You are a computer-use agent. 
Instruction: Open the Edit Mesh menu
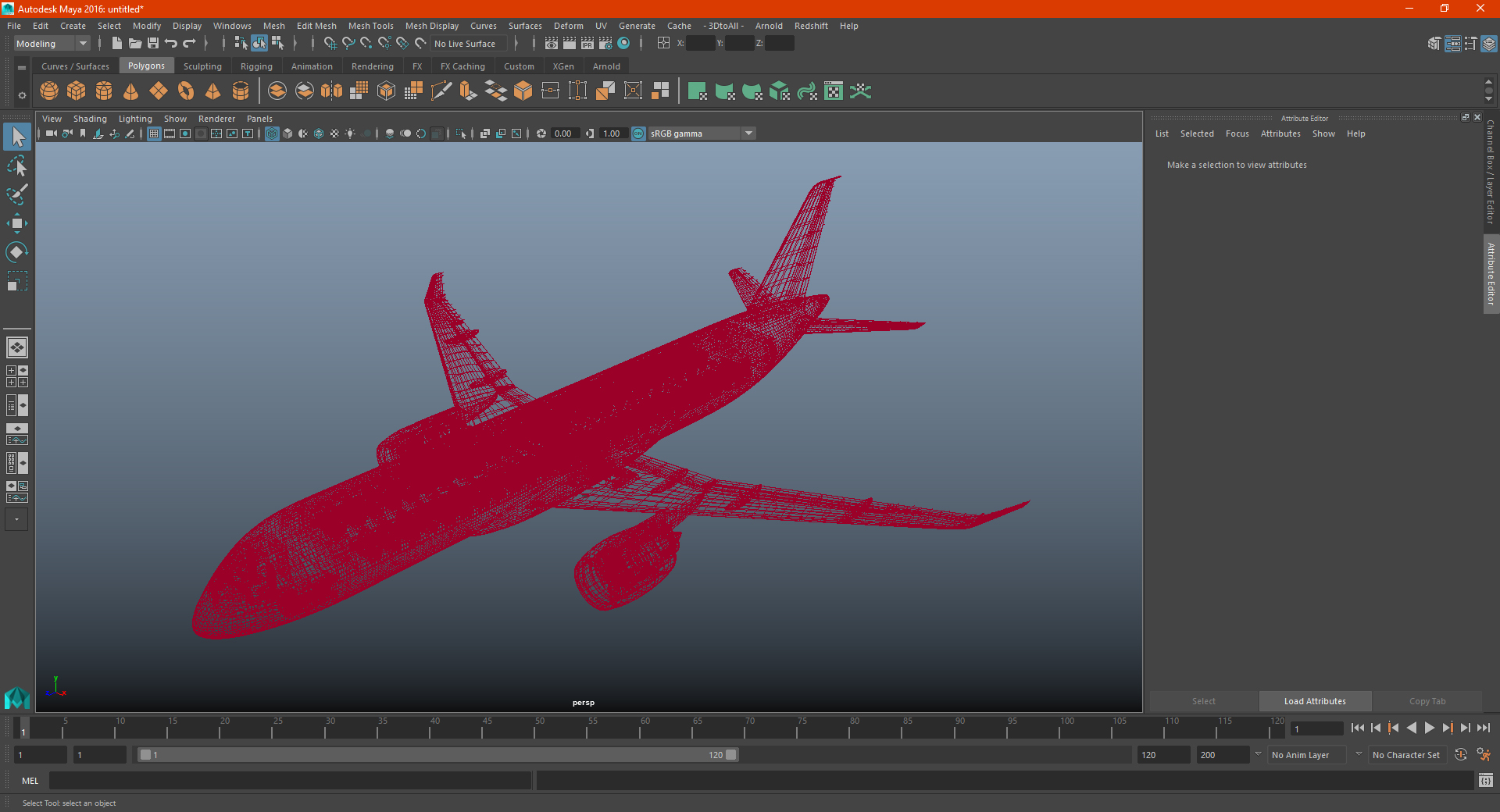[316, 26]
